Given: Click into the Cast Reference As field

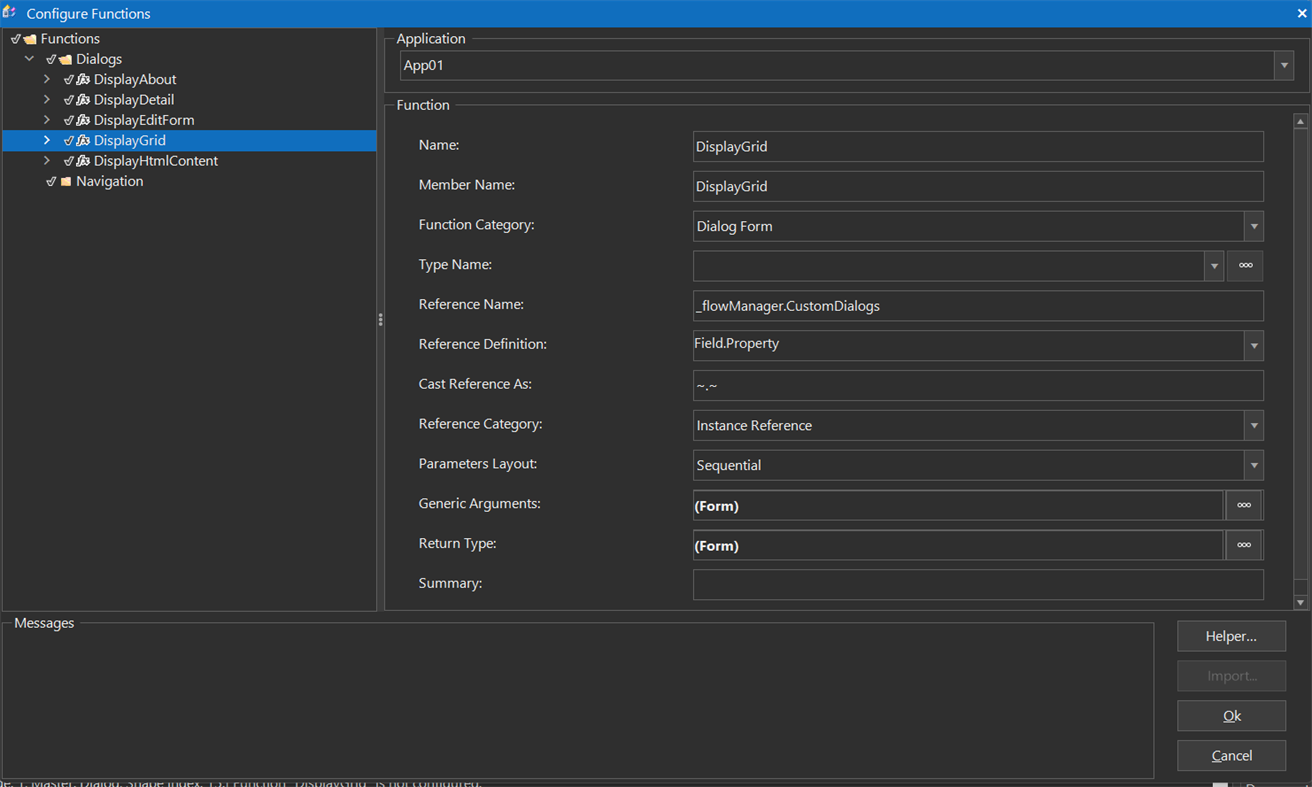Looking at the screenshot, I should point(978,386).
